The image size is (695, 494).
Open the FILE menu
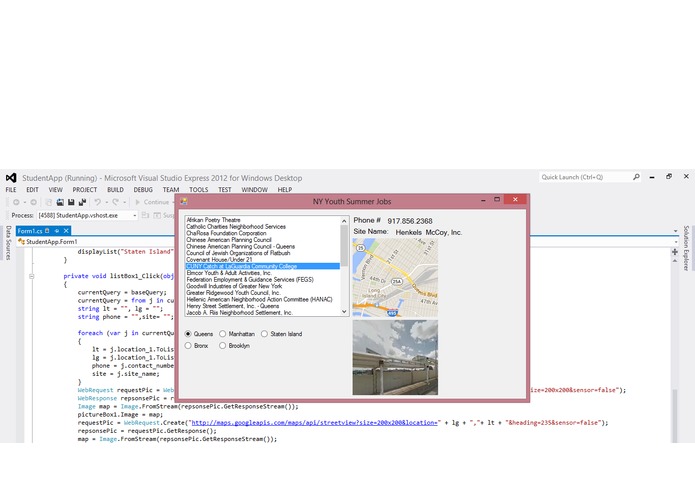point(11,190)
